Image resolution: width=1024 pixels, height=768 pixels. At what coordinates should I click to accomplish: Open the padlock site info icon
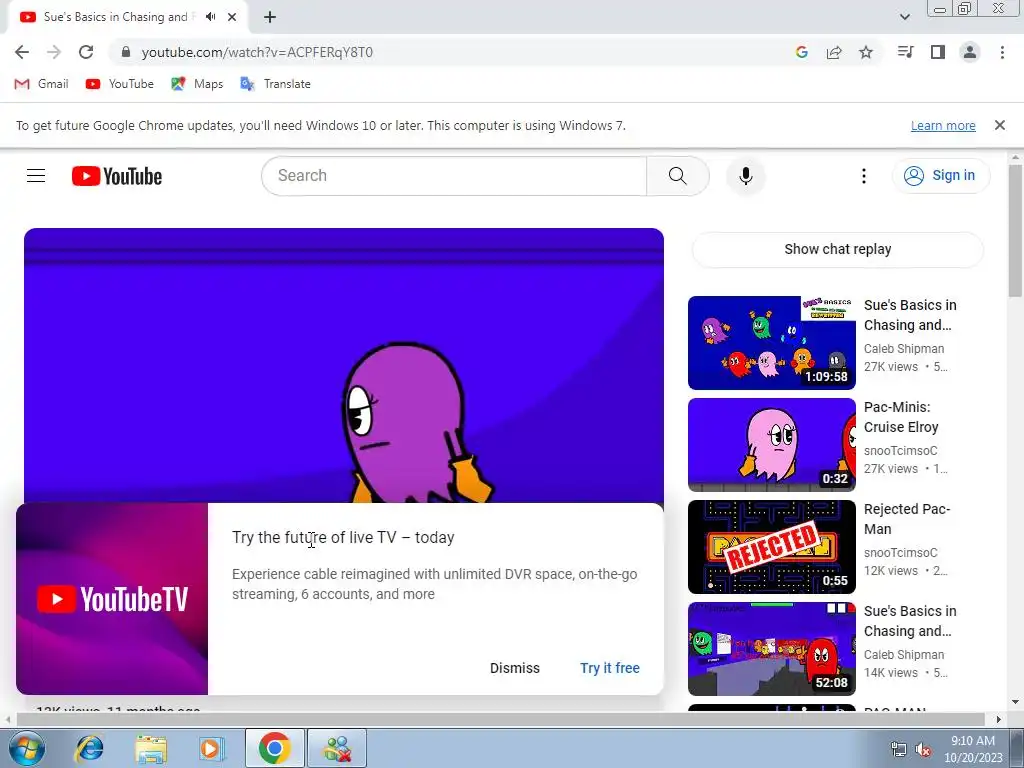point(126,52)
